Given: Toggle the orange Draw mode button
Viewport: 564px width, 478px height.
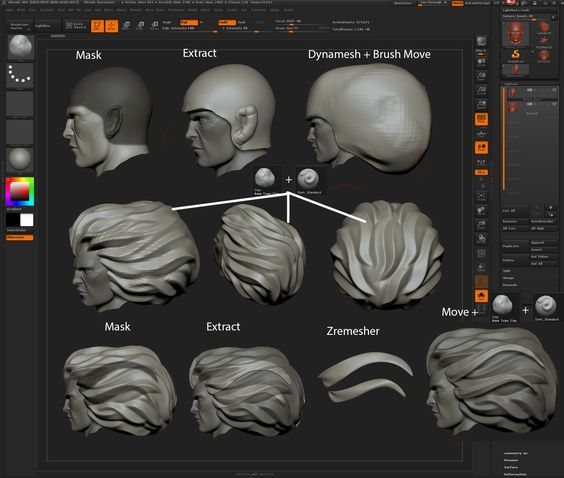Looking at the screenshot, I should tap(112, 26).
